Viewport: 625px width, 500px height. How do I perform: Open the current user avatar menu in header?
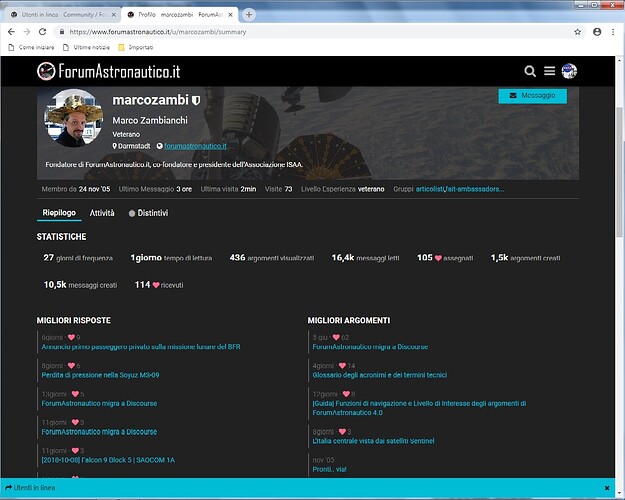click(569, 71)
